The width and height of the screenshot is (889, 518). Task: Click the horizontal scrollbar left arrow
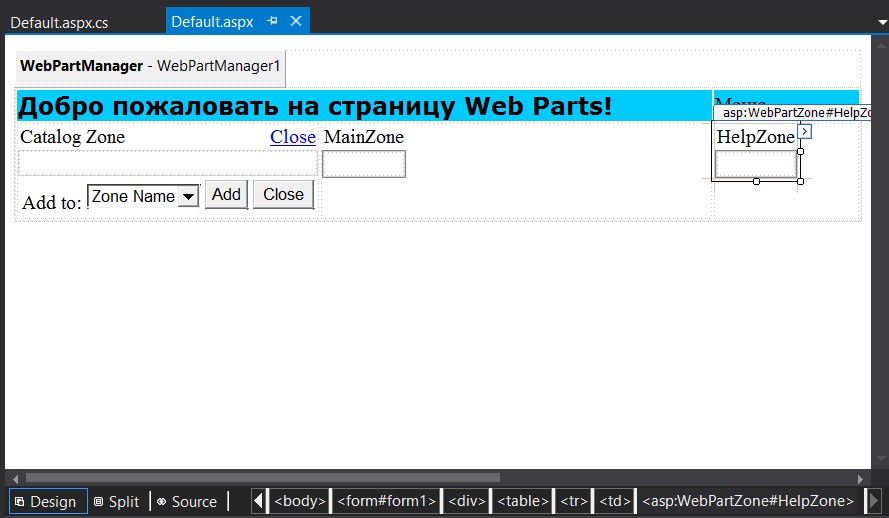[x=15, y=479]
